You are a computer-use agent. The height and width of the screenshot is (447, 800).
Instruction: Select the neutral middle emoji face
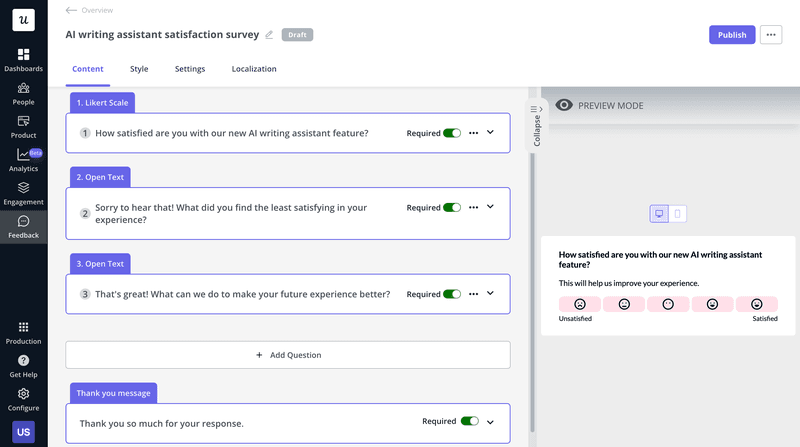click(x=668, y=304)
